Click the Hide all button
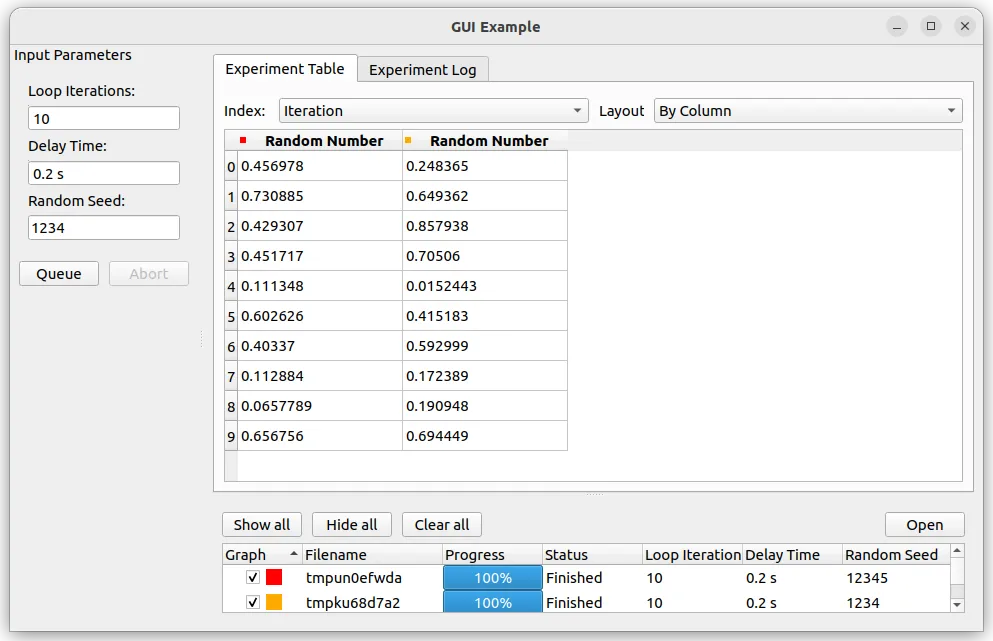993x641 pixels. pyautogui.click(x=351, y=524)
